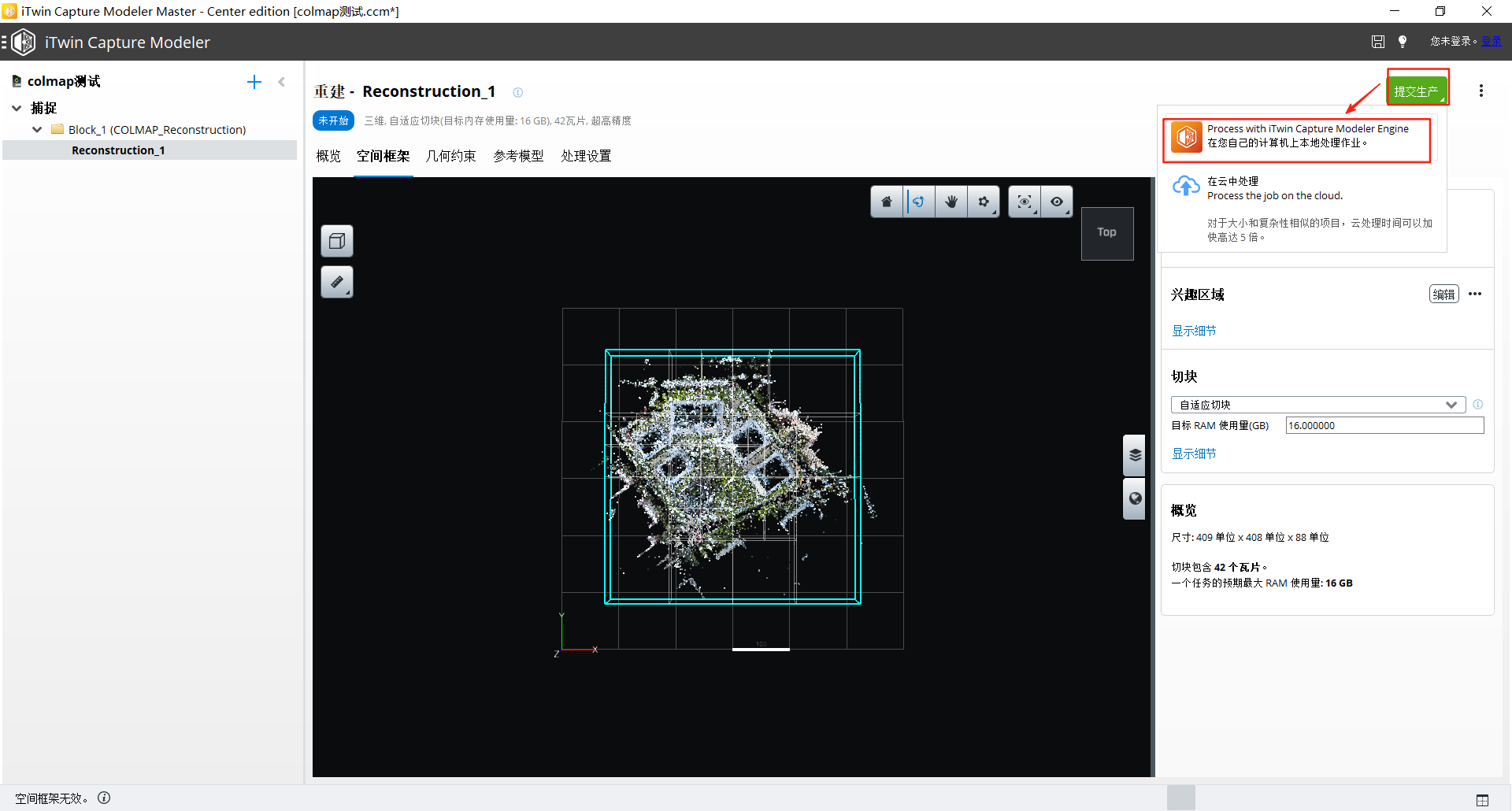Image resolution: width=1512 pixels, height=811 pixels.
Task: Click the 目标 RAM 使用量 input field
Action: 1384,426
